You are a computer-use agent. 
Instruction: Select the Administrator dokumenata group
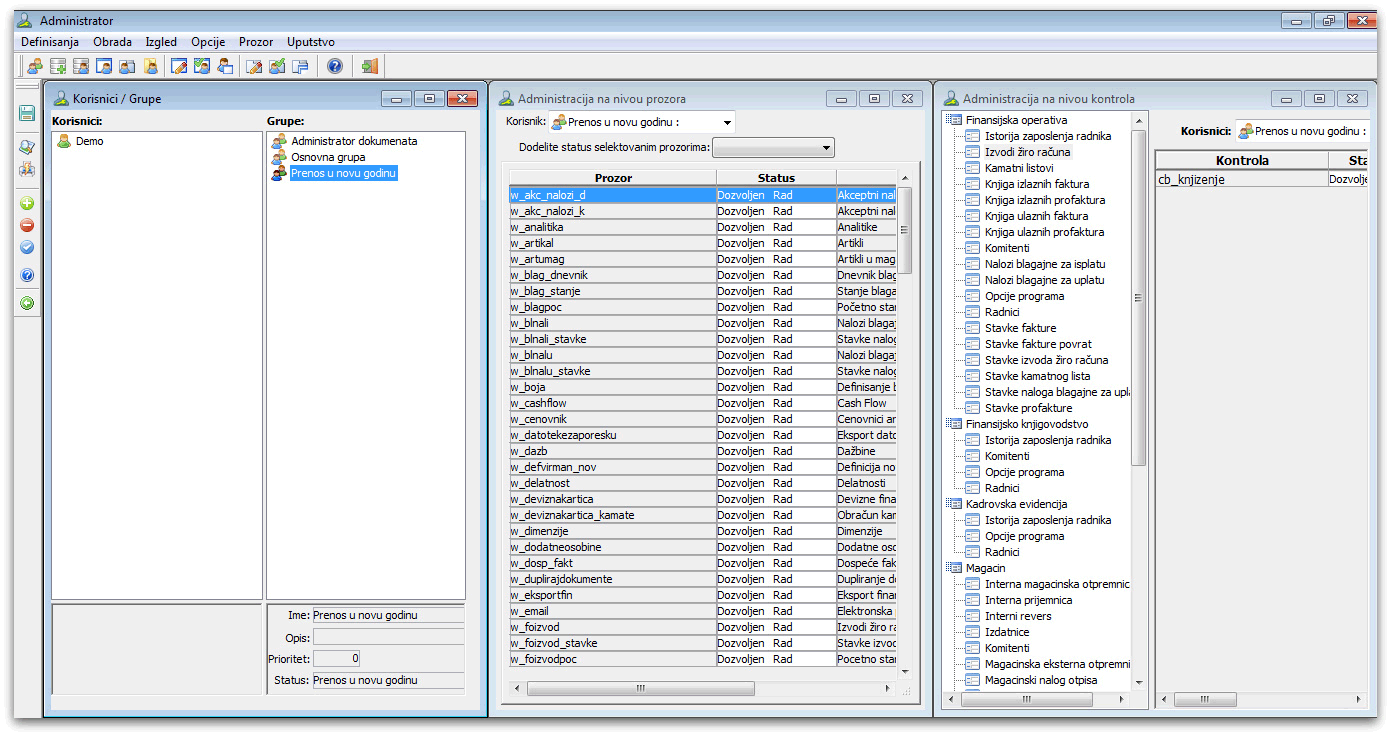354,141
